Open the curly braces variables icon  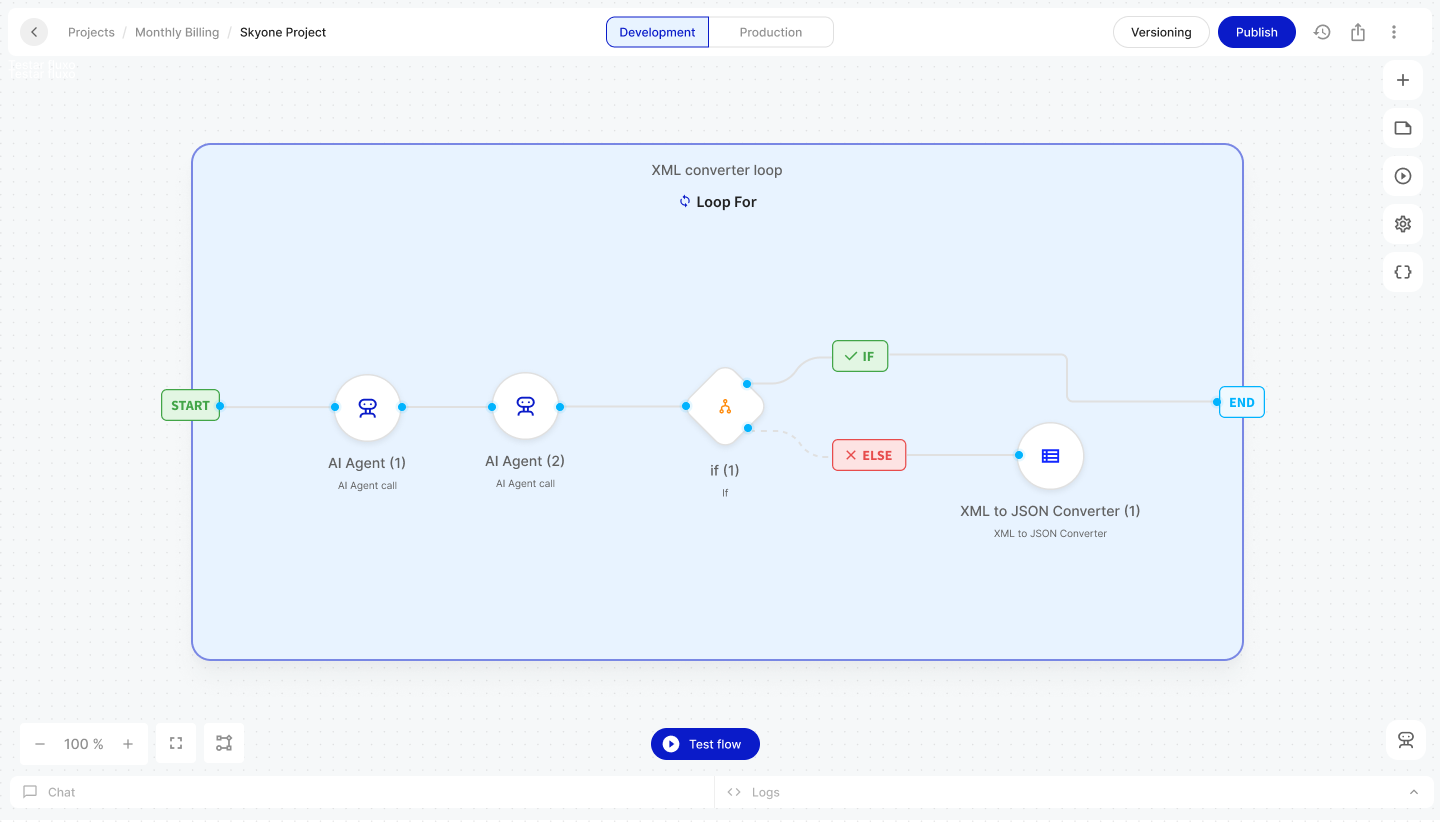(x=1403, y=272)
